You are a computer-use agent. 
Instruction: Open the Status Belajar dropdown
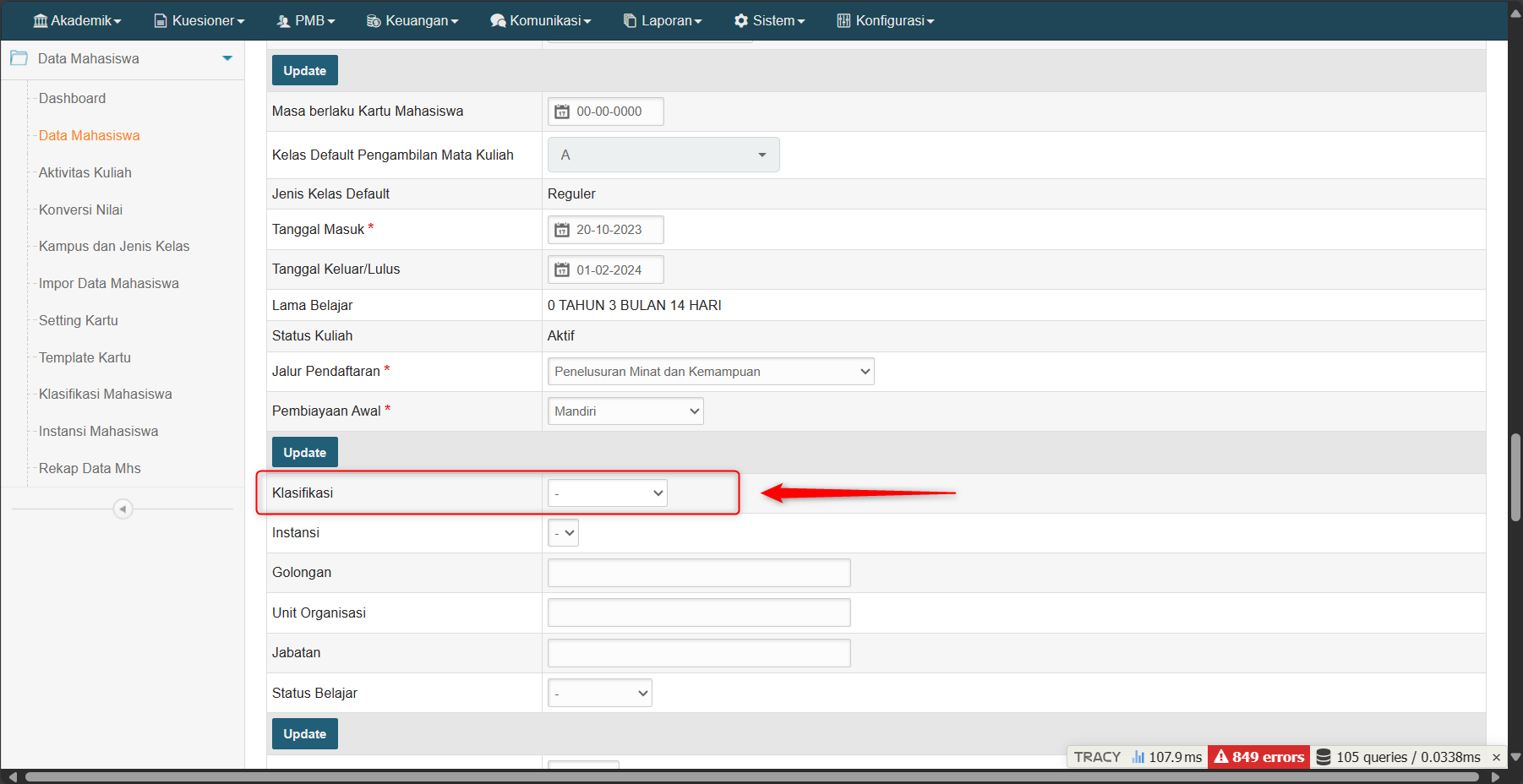[x=600, y=694]
